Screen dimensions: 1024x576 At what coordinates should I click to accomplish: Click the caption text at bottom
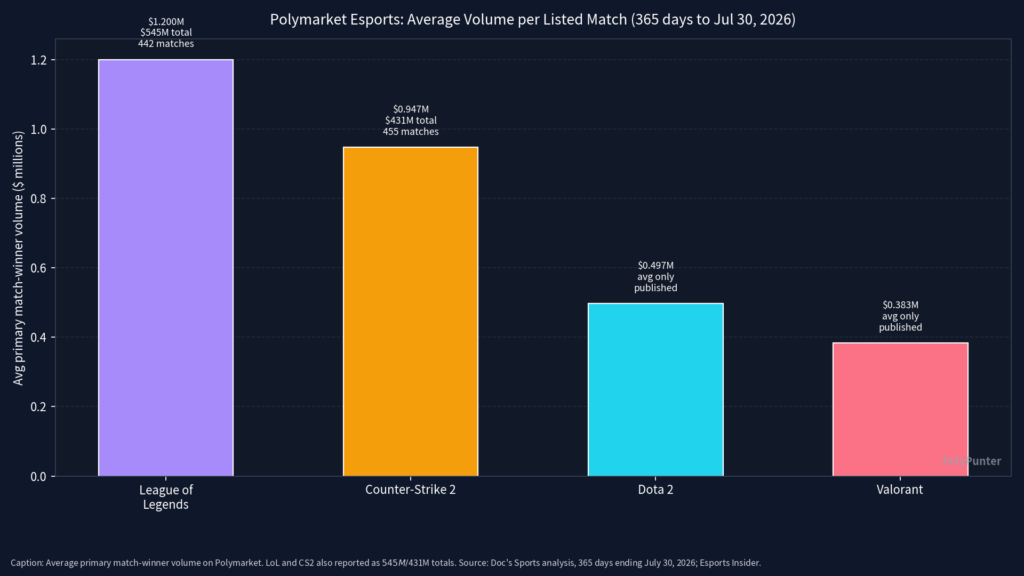pyautogui.click(x=386, y=563)
